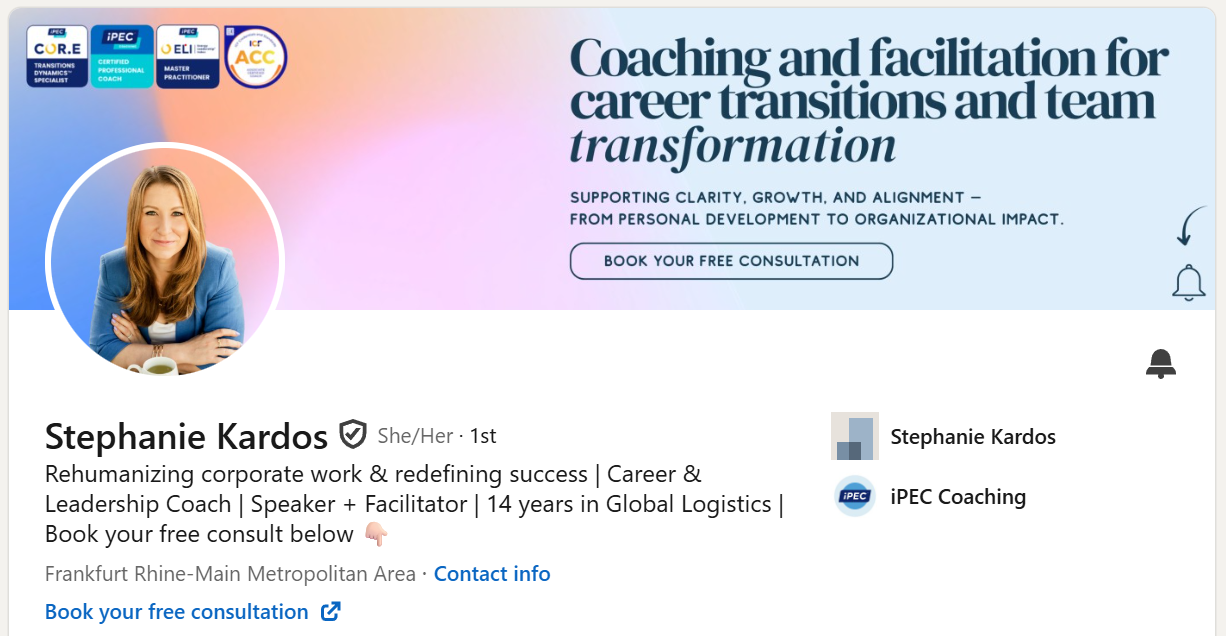
Task: Click the Frankfurt Rhine-Main location text
Action: [228, 573]
